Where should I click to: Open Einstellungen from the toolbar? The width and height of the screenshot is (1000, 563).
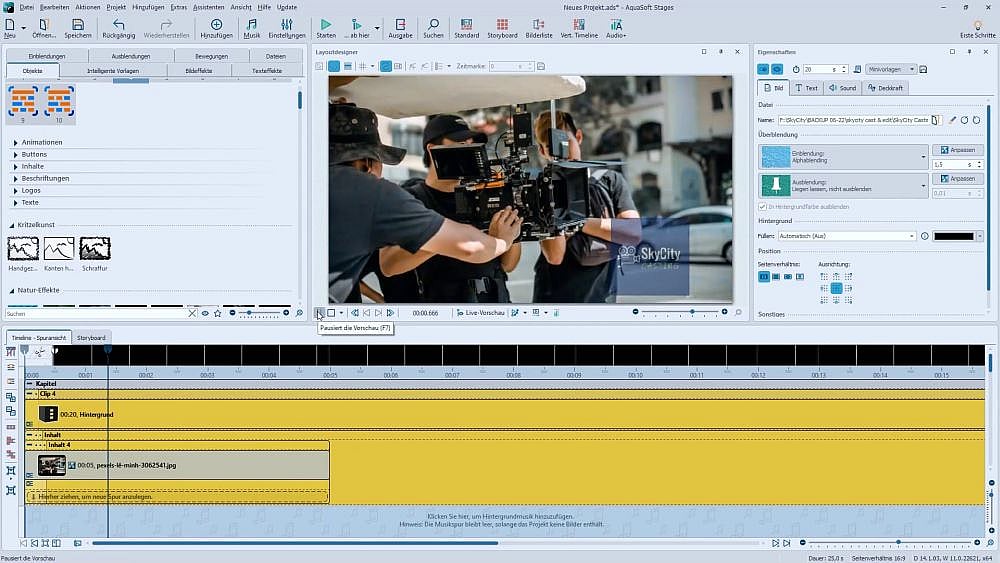pos(287,25)
